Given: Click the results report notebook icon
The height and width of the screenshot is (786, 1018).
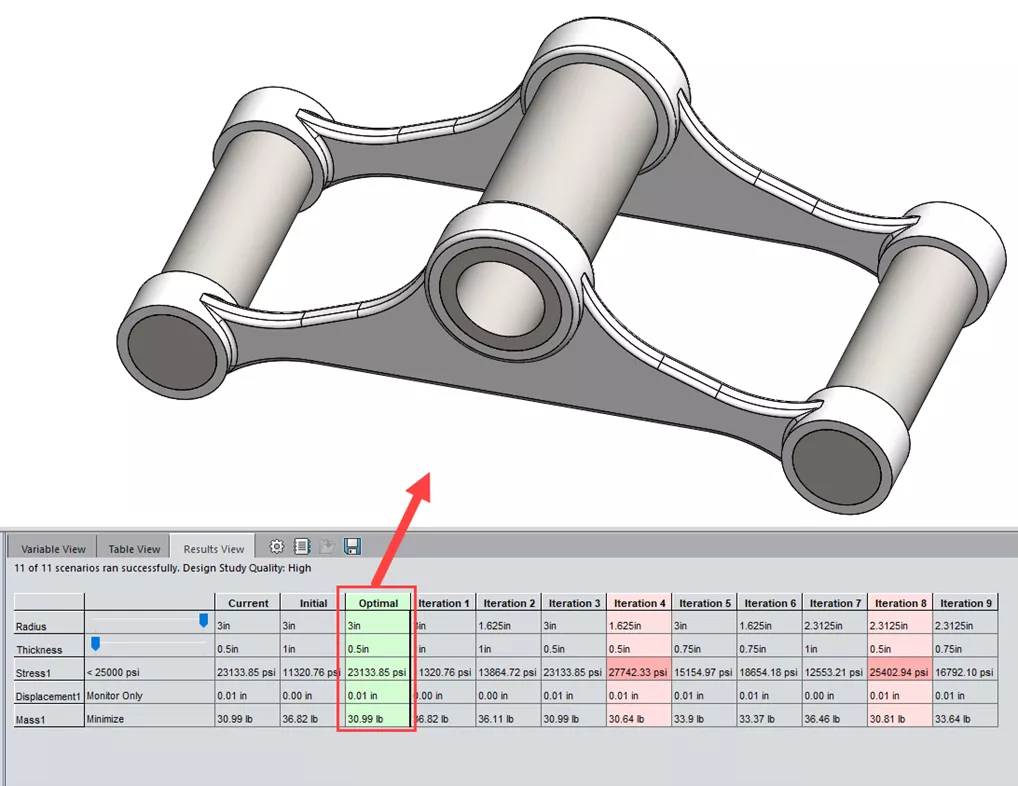Looking at the screenshot, I should pos(302,547).
